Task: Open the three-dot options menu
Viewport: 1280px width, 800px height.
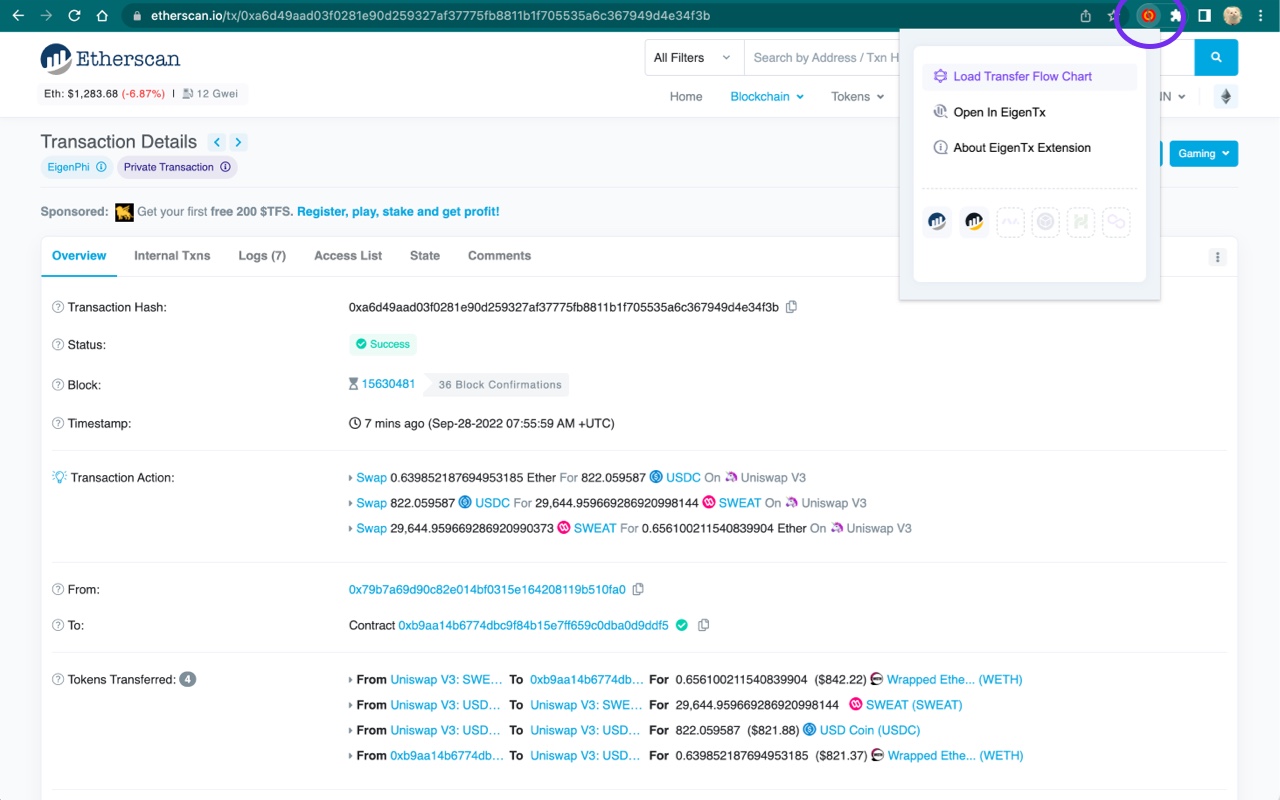Action: [x=1217, y=257]
